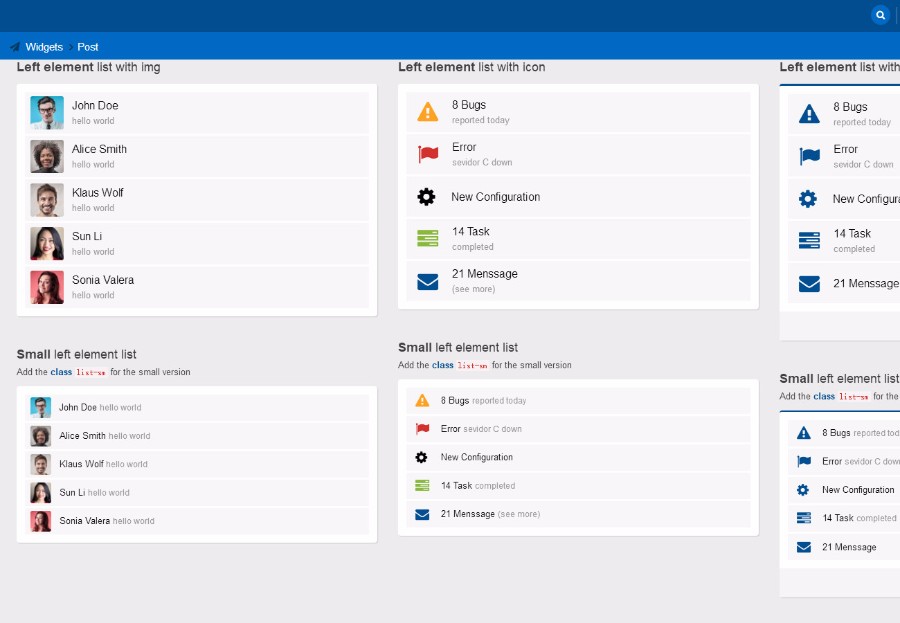Click the large red flag icon beside Error

[x=428, y=154]
